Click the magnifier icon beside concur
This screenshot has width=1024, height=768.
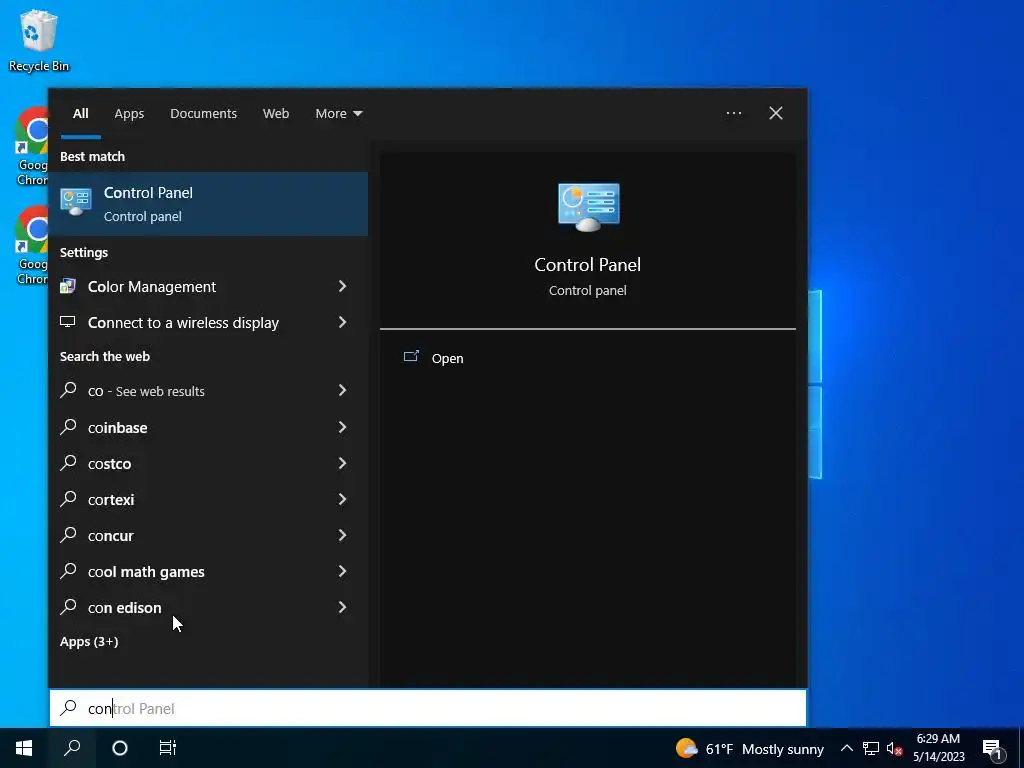point(68,534)
